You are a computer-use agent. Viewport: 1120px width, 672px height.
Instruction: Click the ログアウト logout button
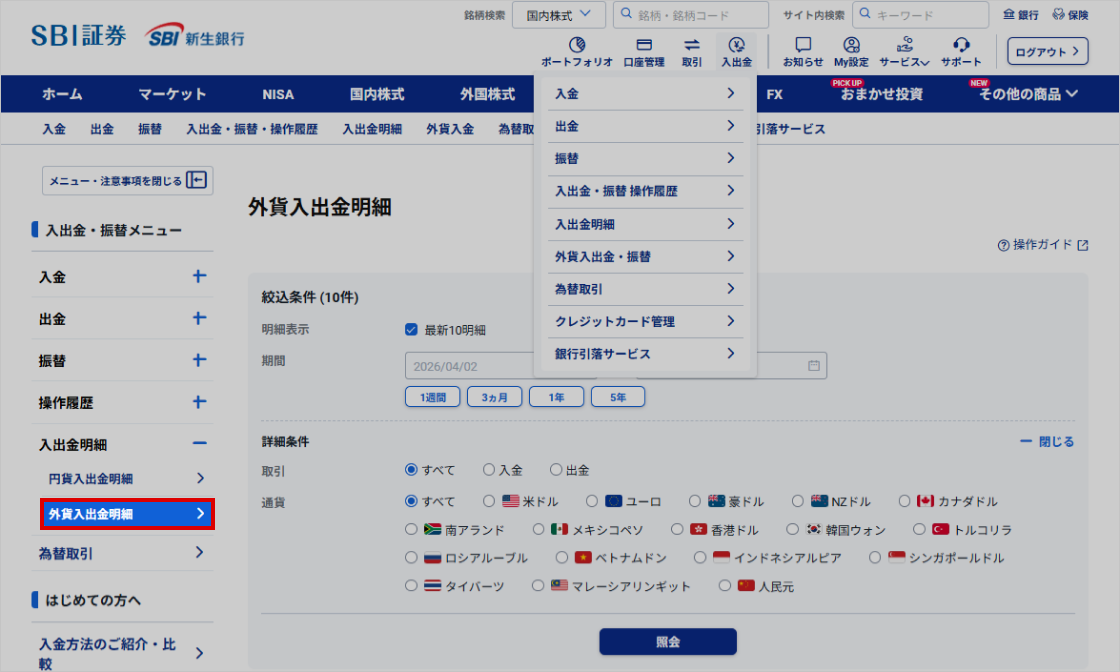[1047, 51]
